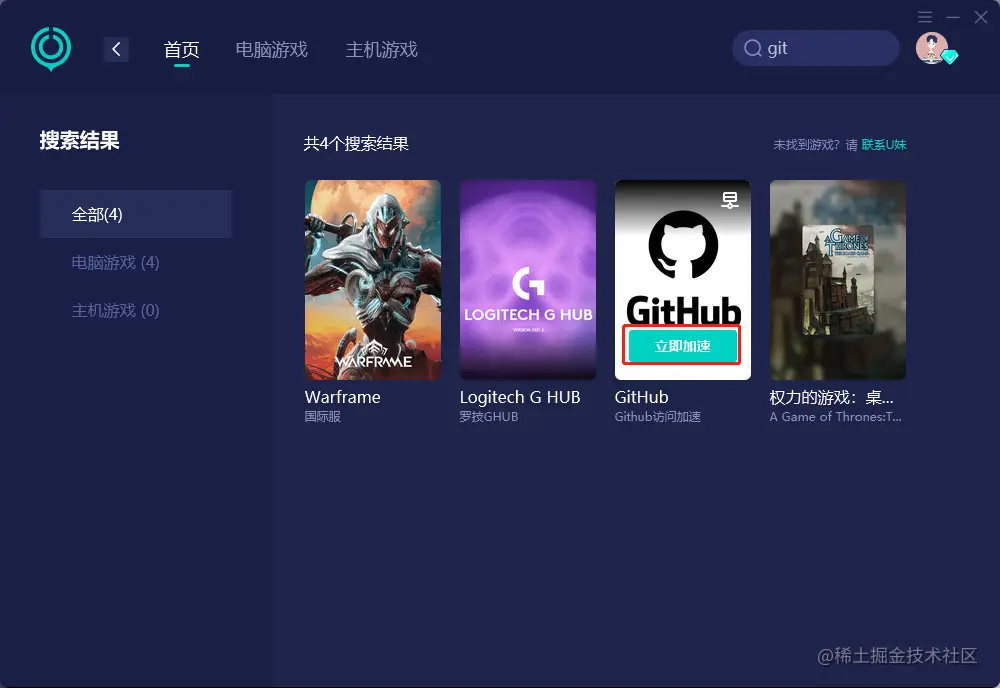The width and height of the screenshot is (1000, 688).
Task: Click the 罗技GHUB subtitle text
Action: coord(489,416)
